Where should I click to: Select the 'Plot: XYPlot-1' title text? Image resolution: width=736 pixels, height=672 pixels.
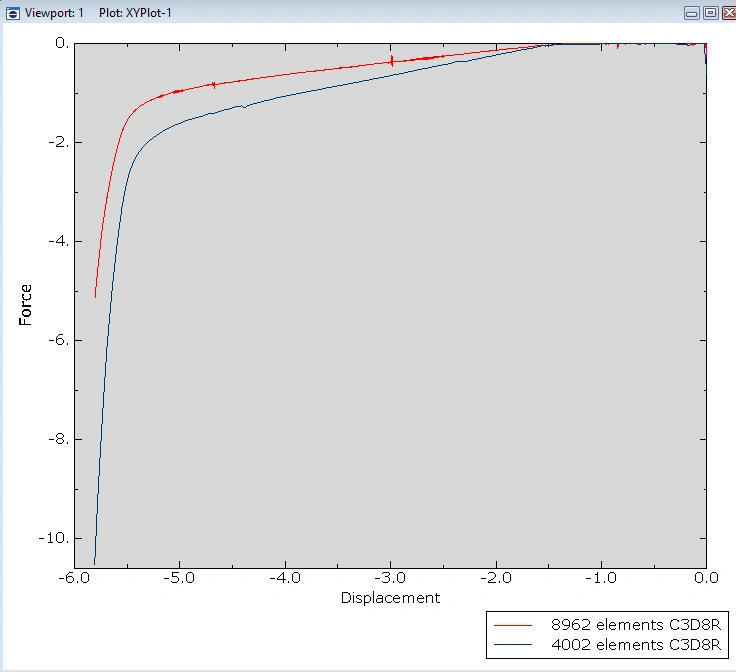(x=135, y=13)
